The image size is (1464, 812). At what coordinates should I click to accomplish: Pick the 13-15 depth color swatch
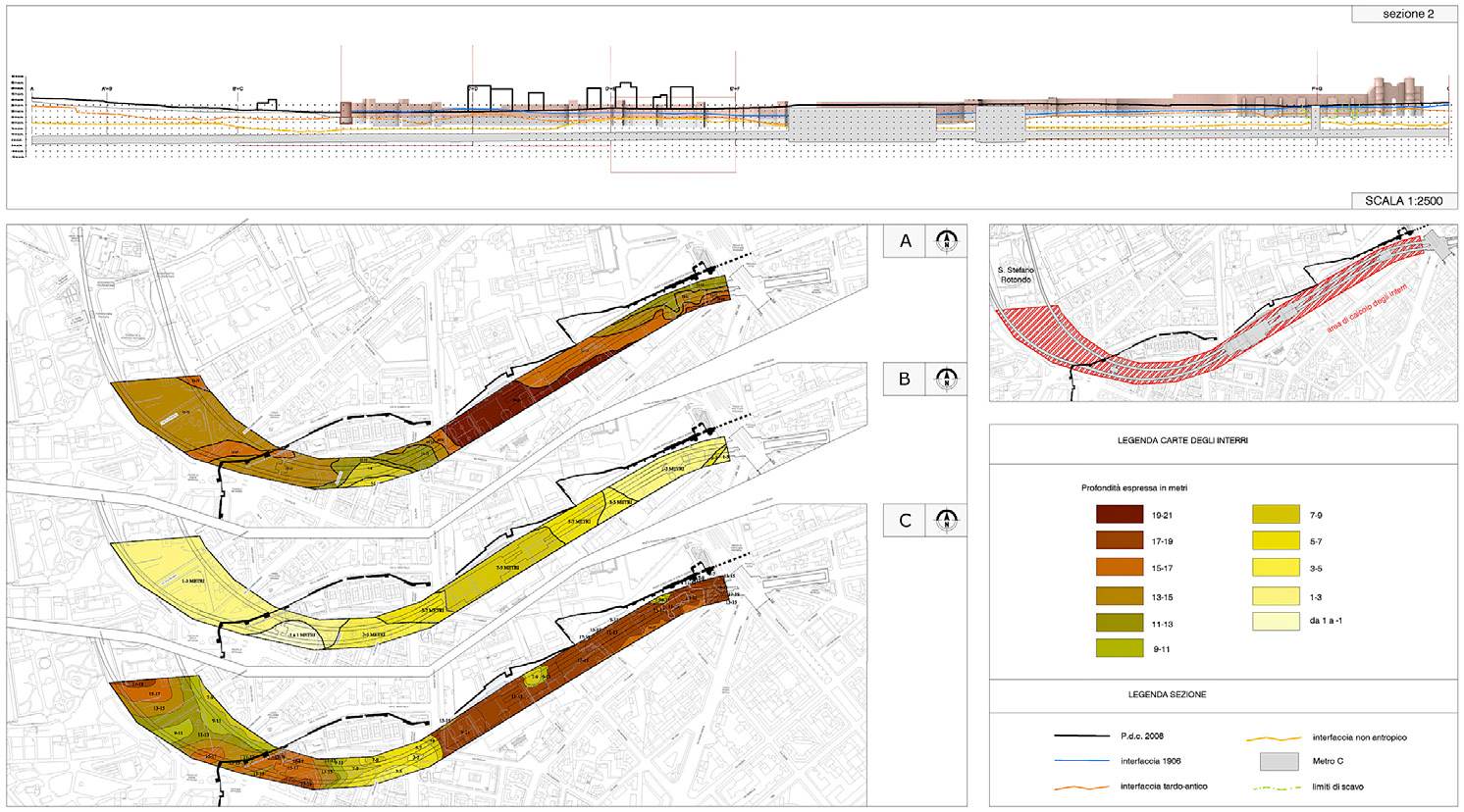pyautogui.click(x=1120, y=596)
